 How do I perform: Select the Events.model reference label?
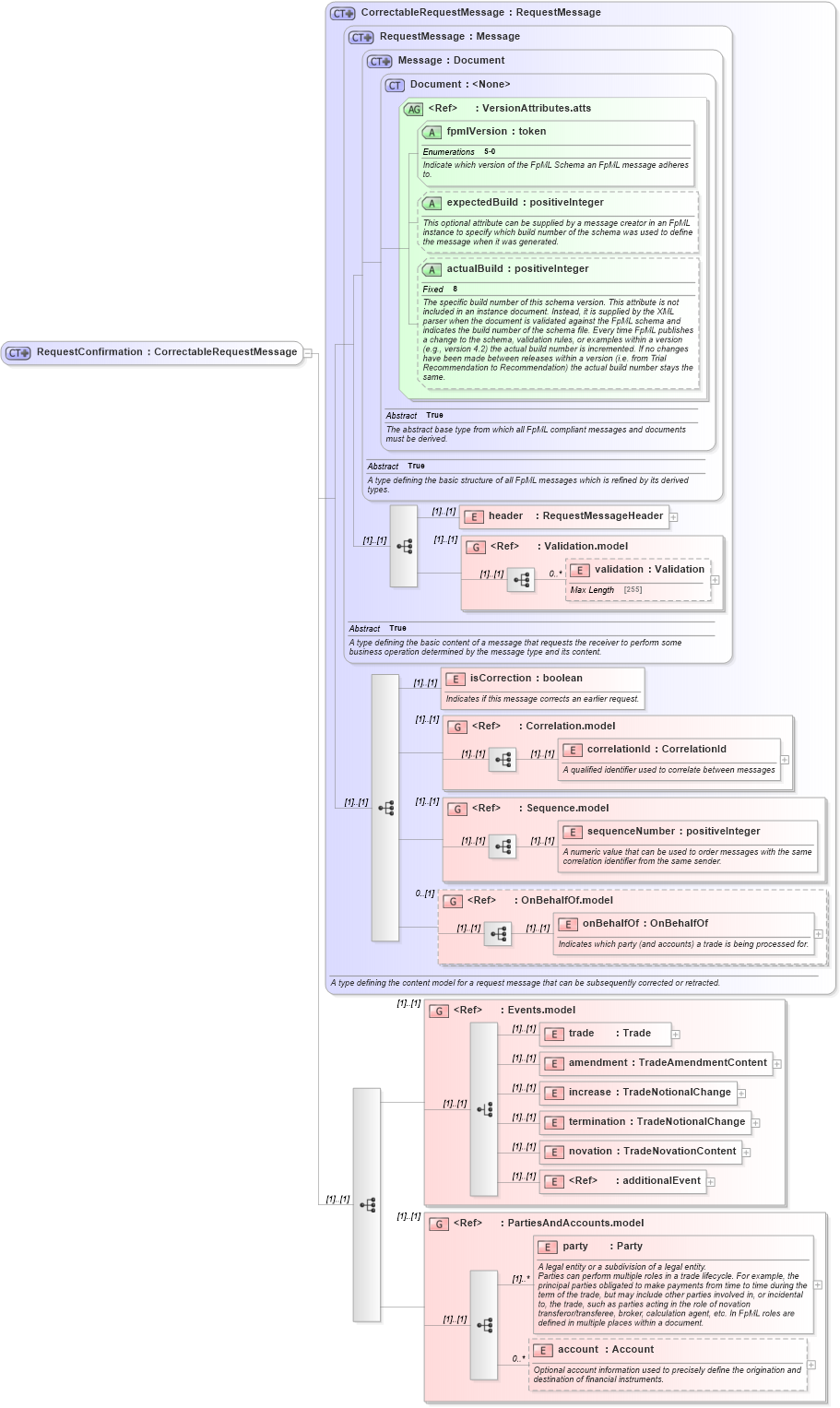515,1011
